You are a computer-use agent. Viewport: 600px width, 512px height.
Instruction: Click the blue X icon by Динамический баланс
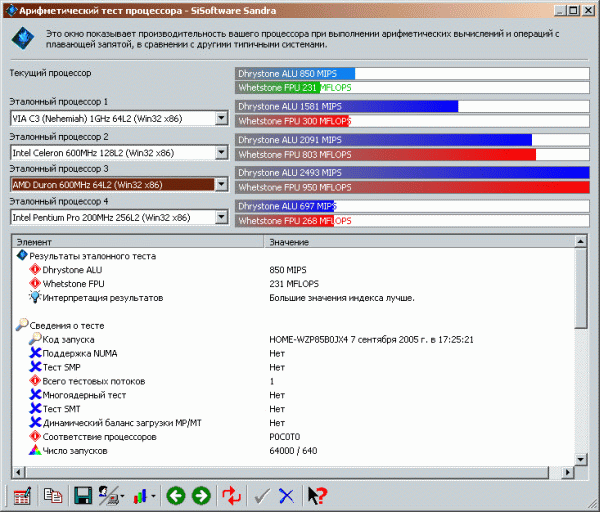click(35, 422)
